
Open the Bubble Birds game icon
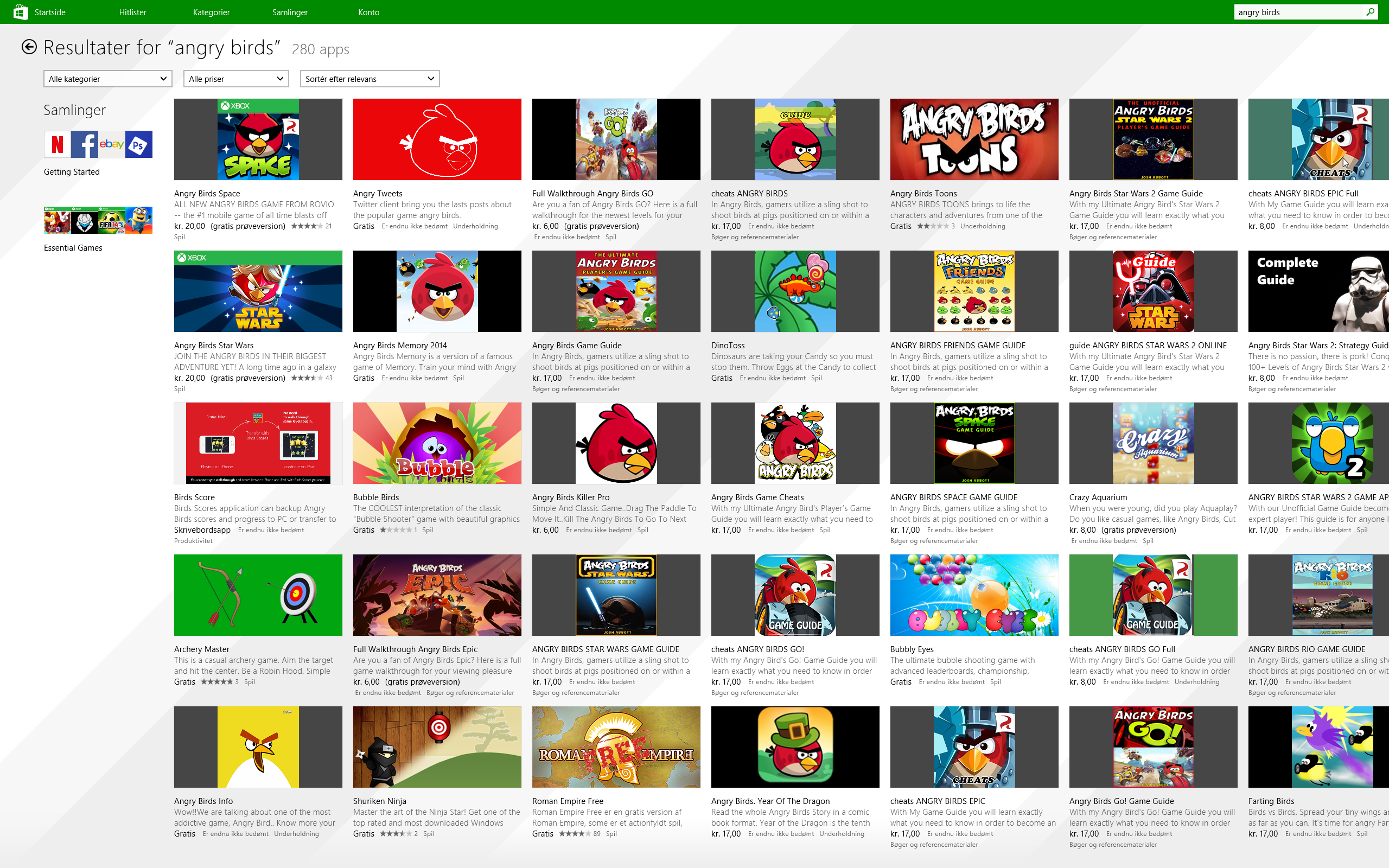point(437,443)
